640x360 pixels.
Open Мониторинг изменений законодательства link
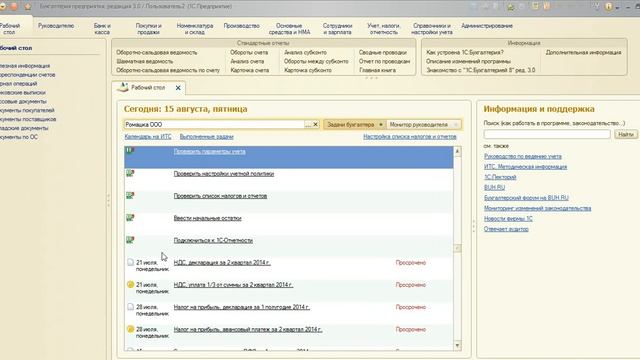(x=537, y=208)
